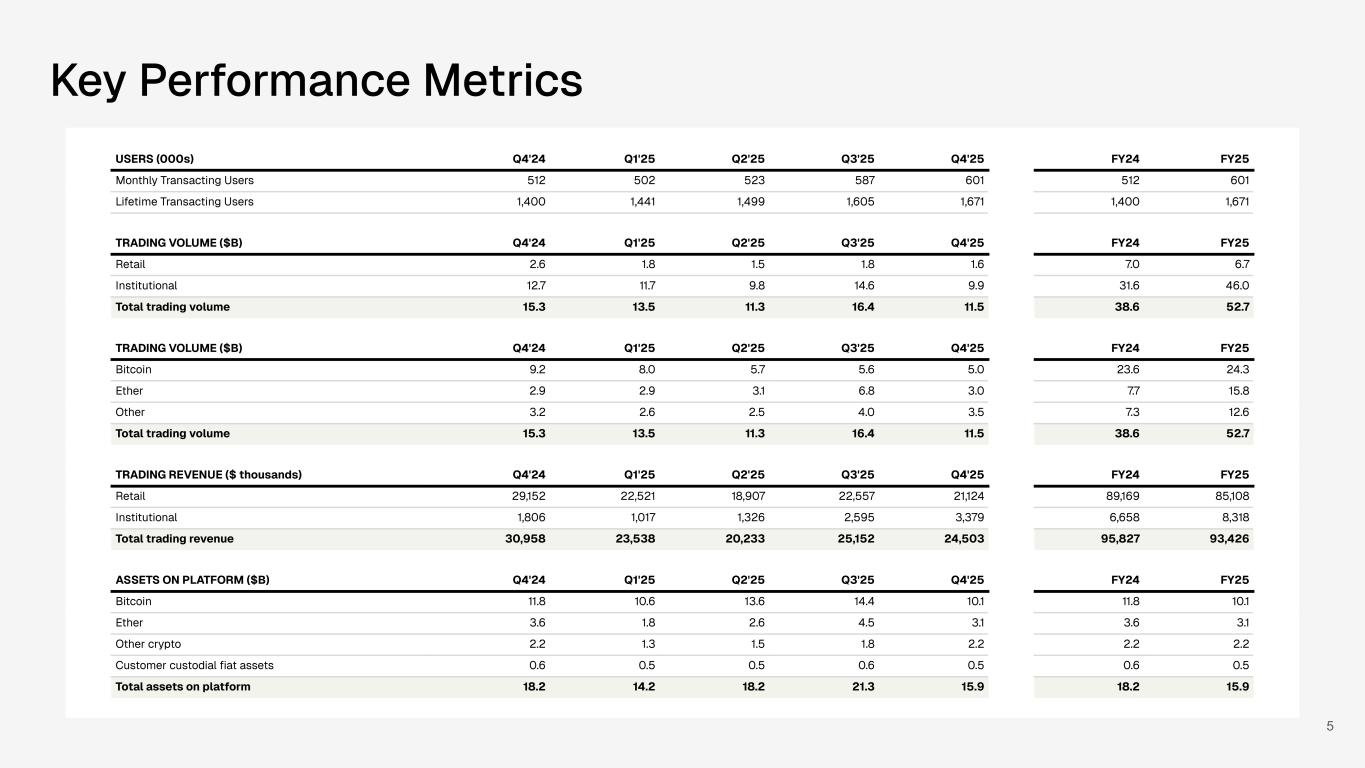The height and width of the screenshot is (768, 1365).
Task: Select the 21.3 total assets Q3'25 value
Action: point(861,687)
